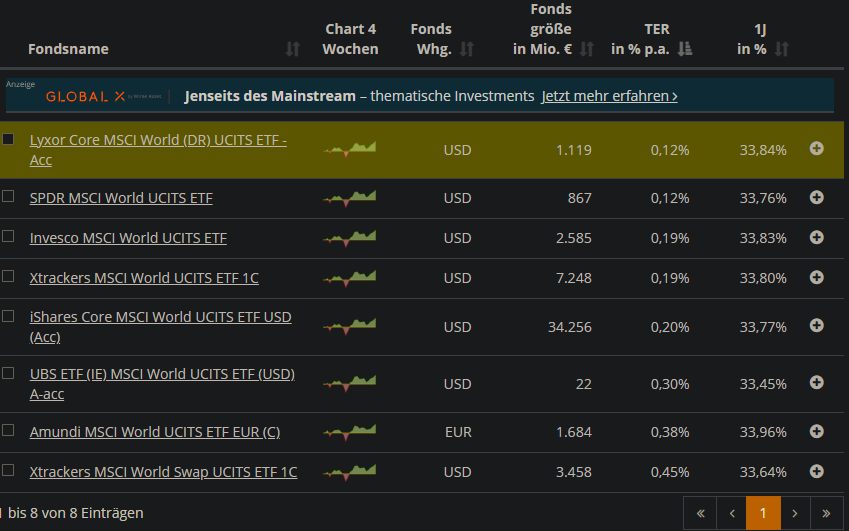Check the UBS ETF (IE) MSCI World row

click(x=8, y=373)
